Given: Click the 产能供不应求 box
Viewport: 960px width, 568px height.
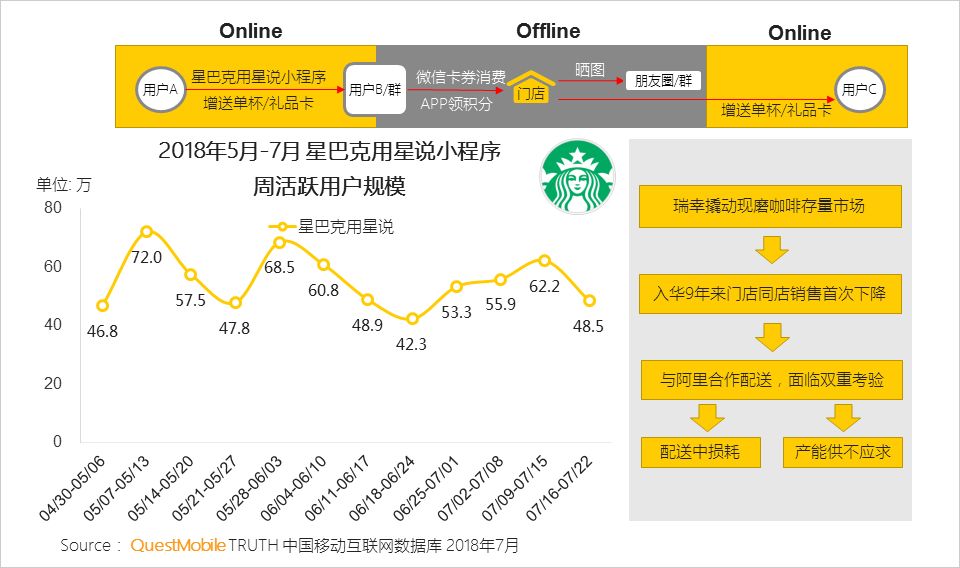Looking at the screenshot, I should point(842,452).
